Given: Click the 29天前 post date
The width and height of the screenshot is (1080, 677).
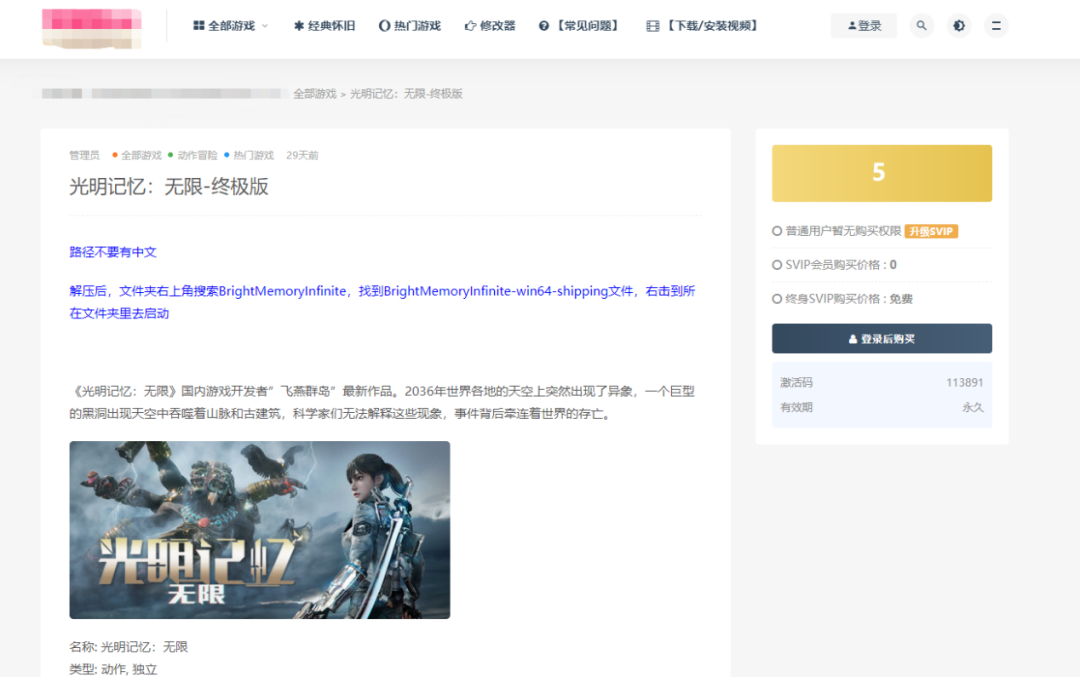Looking at the screenshot, I should click(302, 156).
